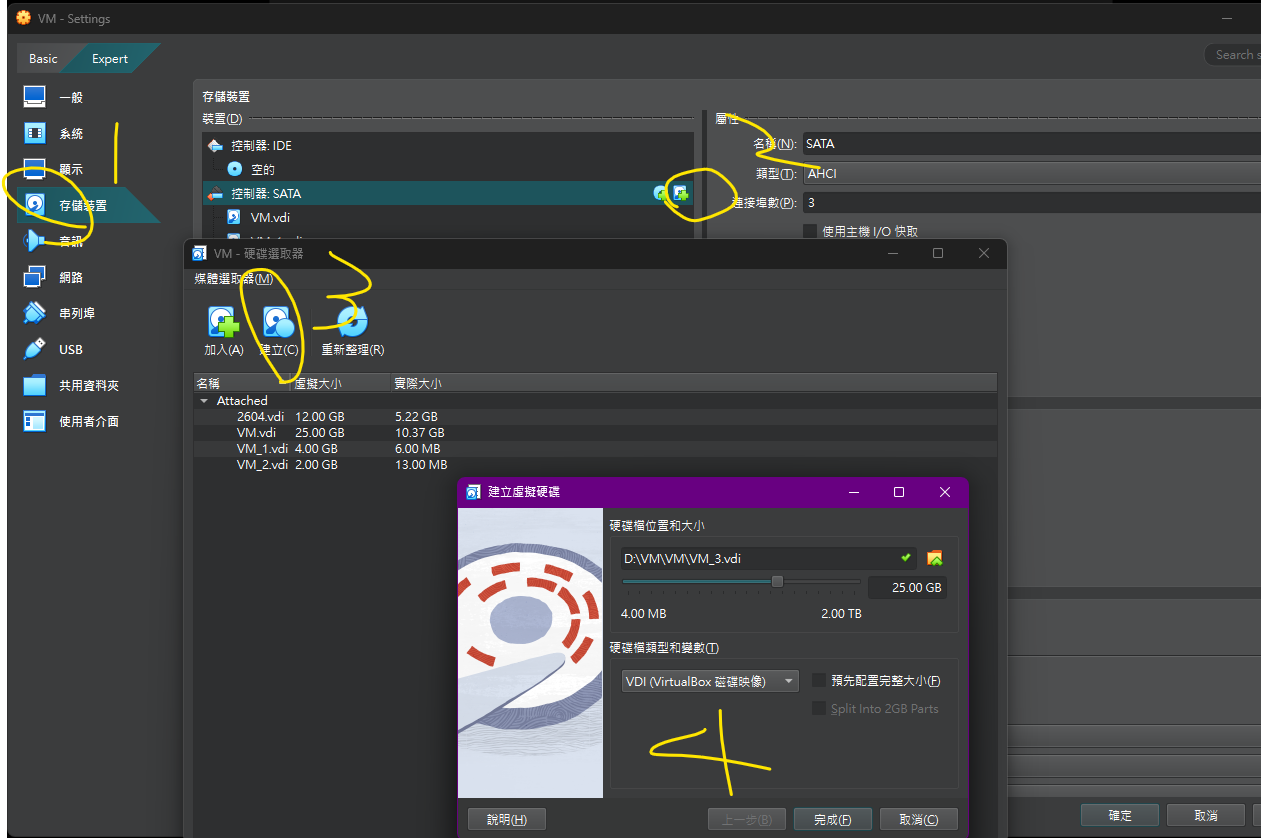
Task: Click the browse folder icon beside disk path
Action: pos(935,558)
